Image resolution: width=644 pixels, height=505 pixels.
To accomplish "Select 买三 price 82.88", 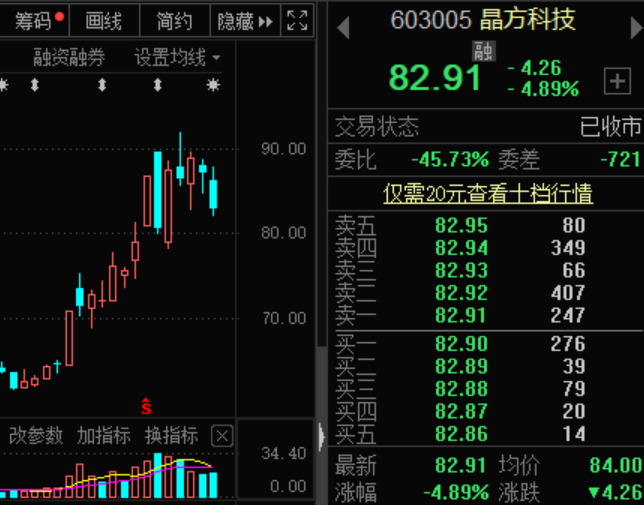I will pyautogui.click(x=462, y=389).
